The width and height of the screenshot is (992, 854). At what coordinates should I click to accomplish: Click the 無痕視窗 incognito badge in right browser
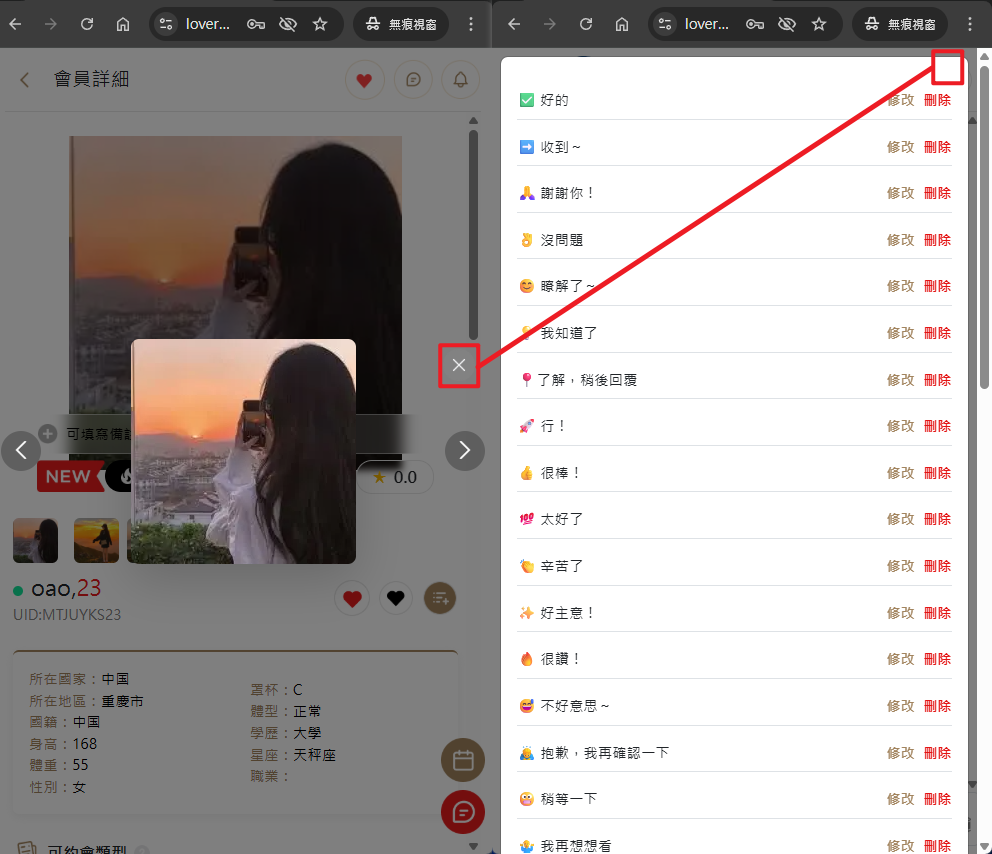coord(900,24)
